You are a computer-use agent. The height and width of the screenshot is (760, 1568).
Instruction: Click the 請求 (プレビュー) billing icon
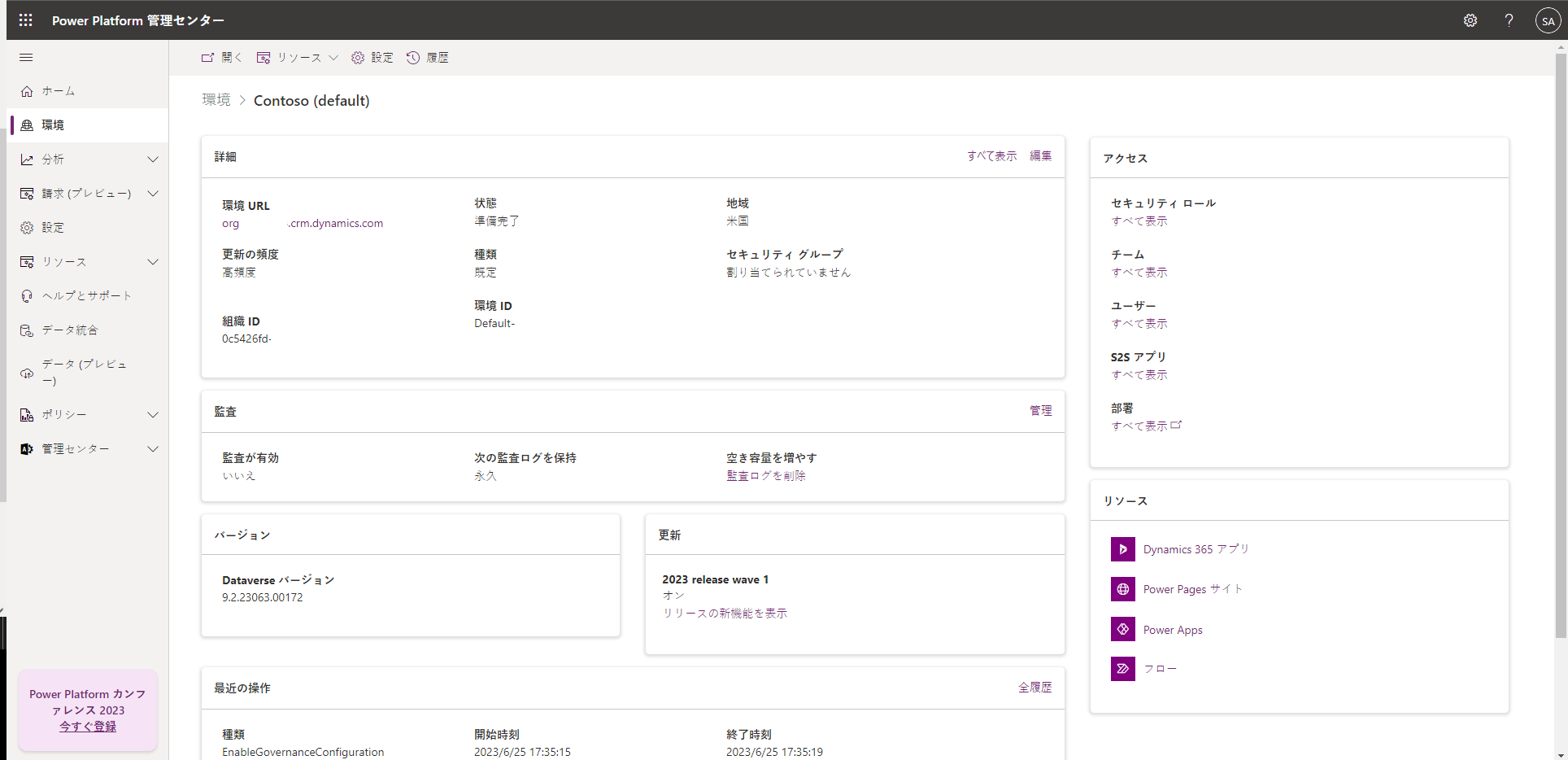click(x=27, y=194)
